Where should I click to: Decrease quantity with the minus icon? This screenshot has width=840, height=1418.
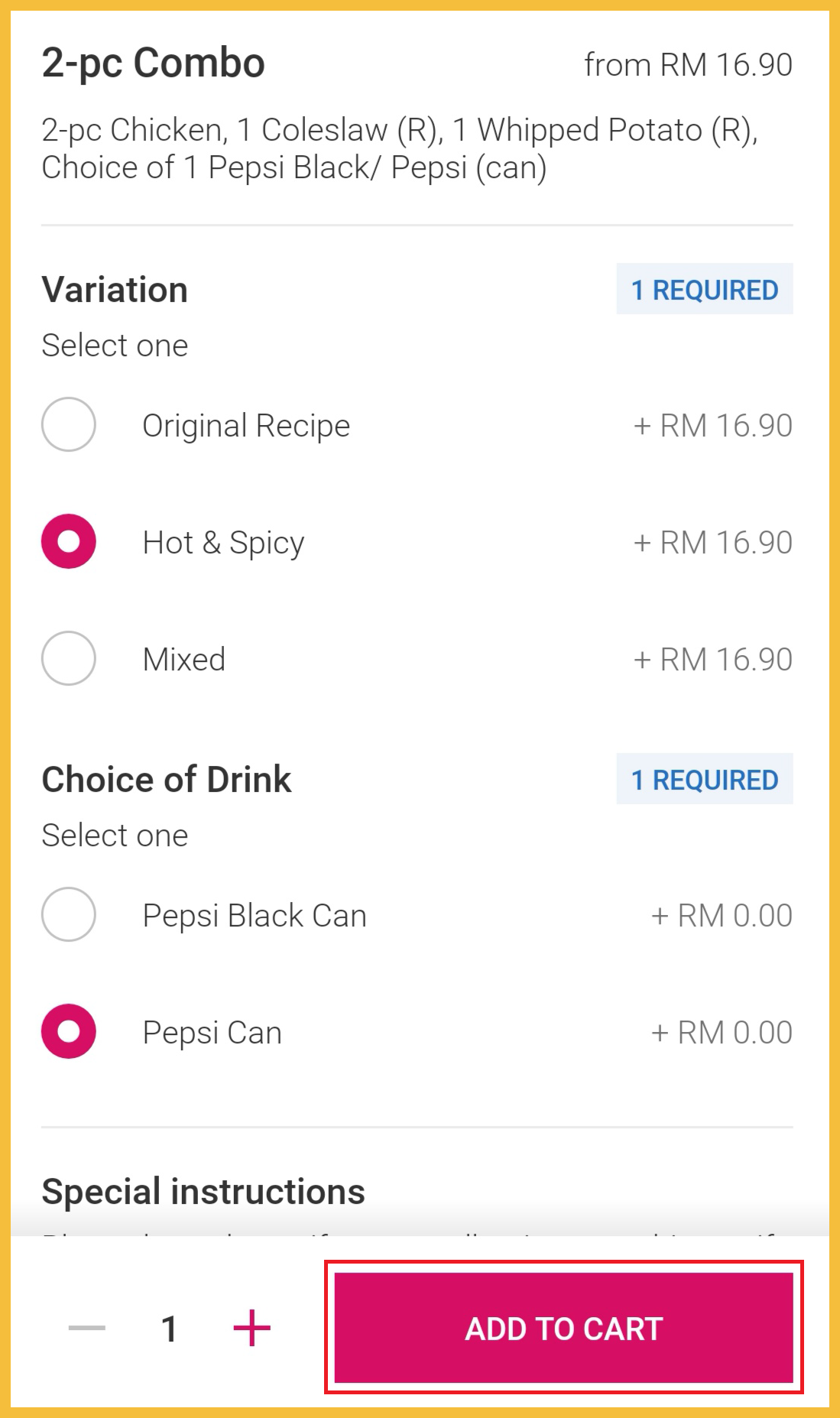[x=87, y=1328]
